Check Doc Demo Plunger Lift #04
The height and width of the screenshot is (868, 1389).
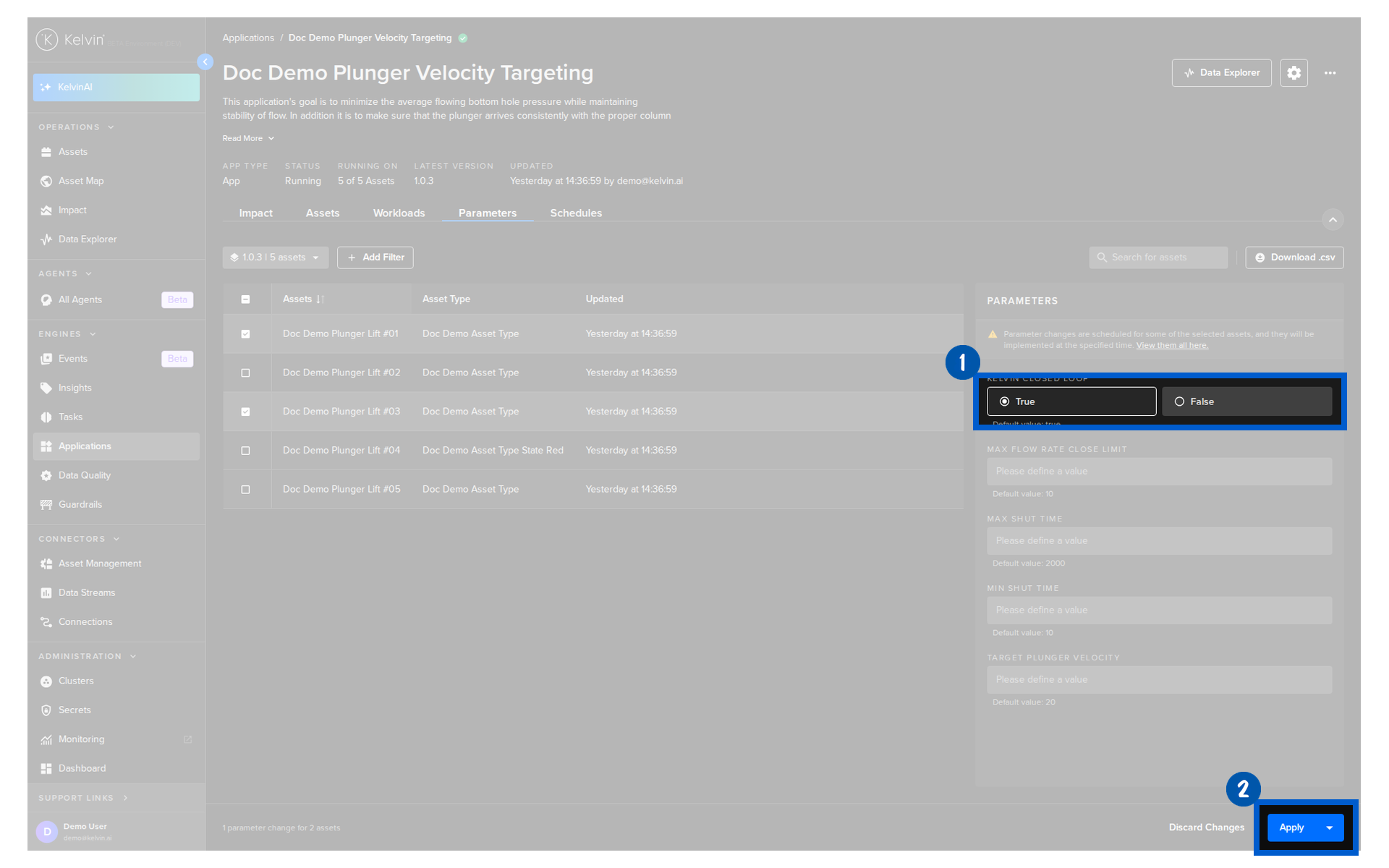[x=245, y=451]
